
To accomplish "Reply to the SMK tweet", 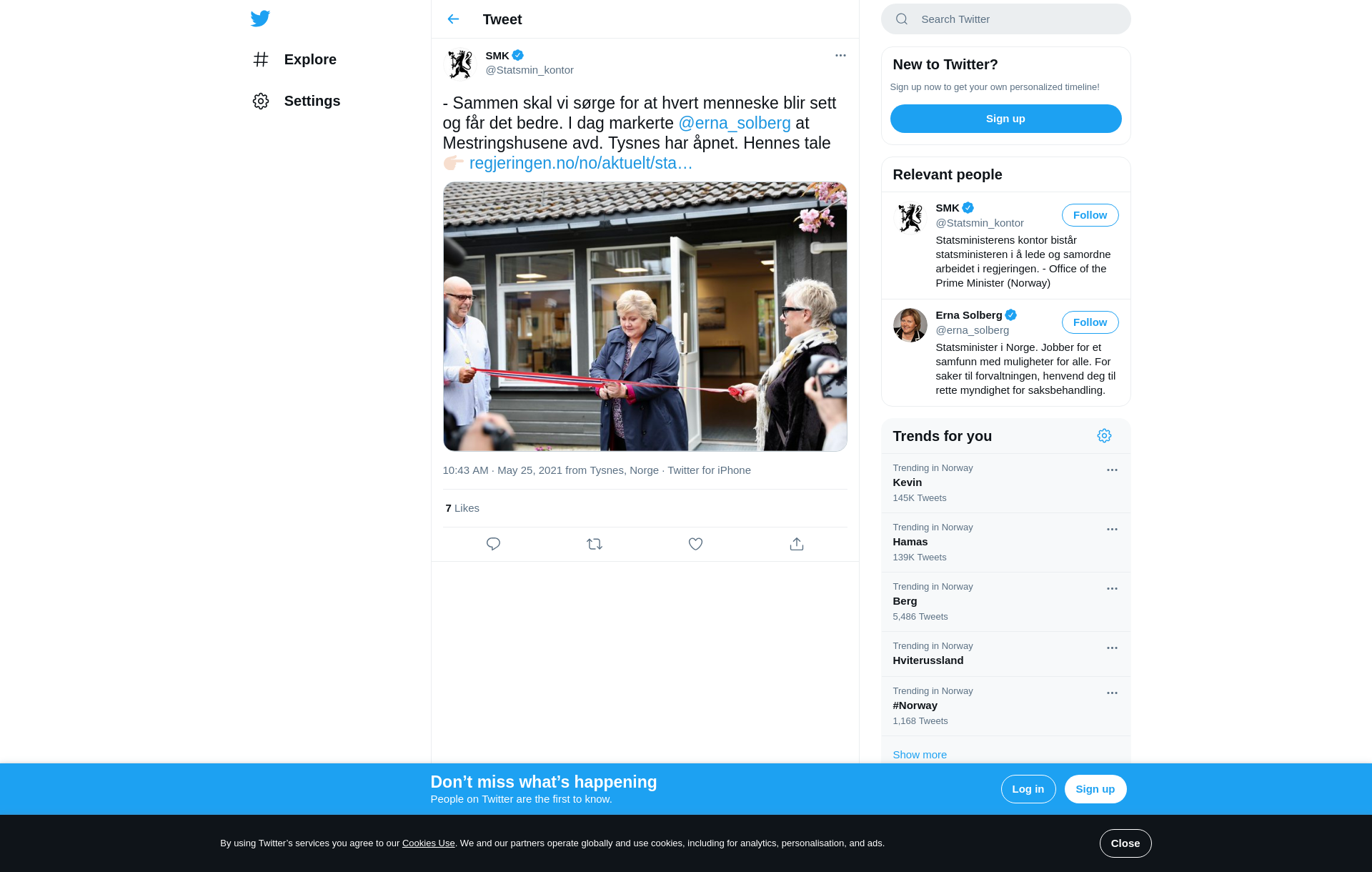I will pos(493,544).
